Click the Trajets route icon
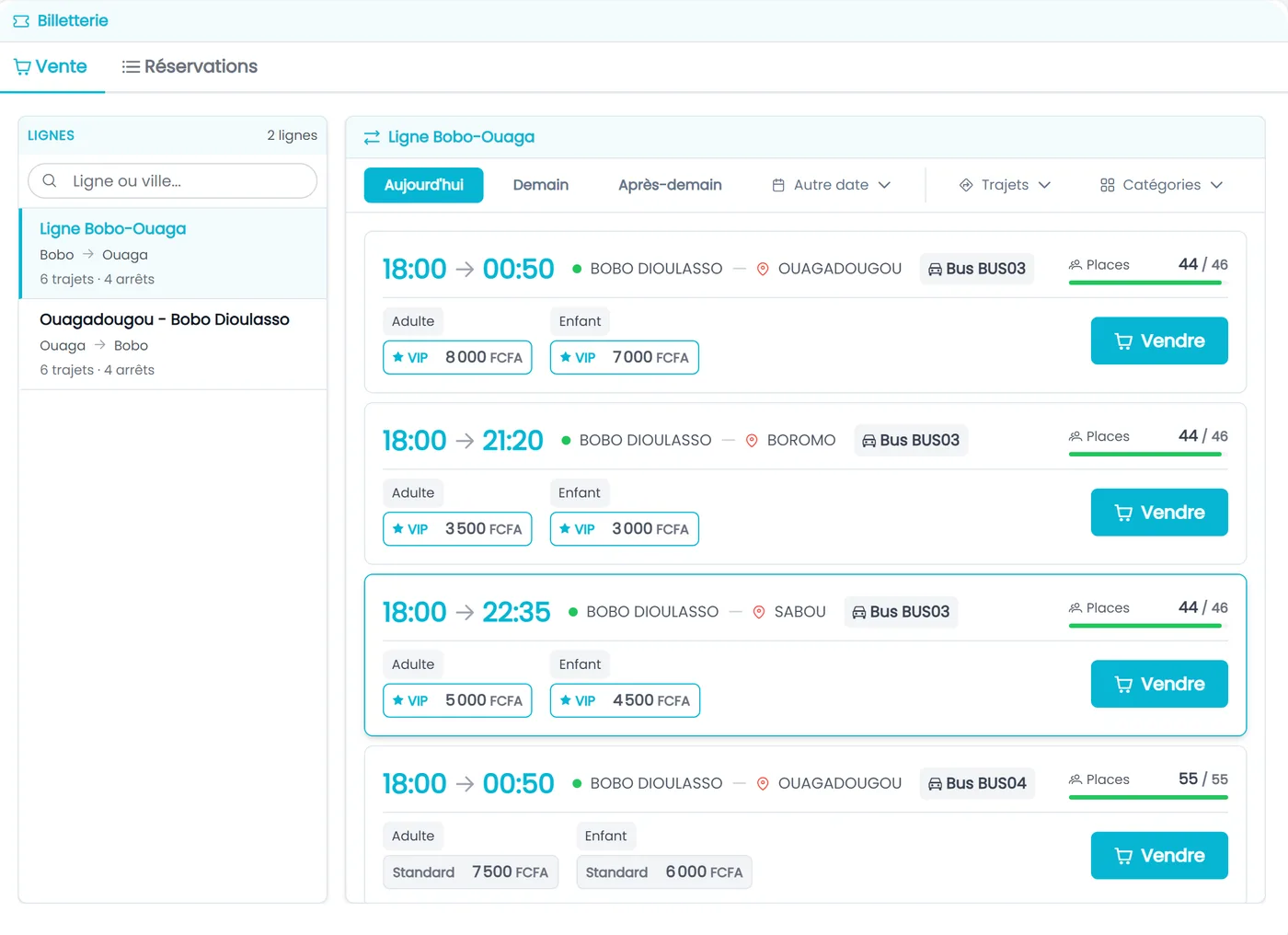The image size is (1288, 935). (966, 185)
